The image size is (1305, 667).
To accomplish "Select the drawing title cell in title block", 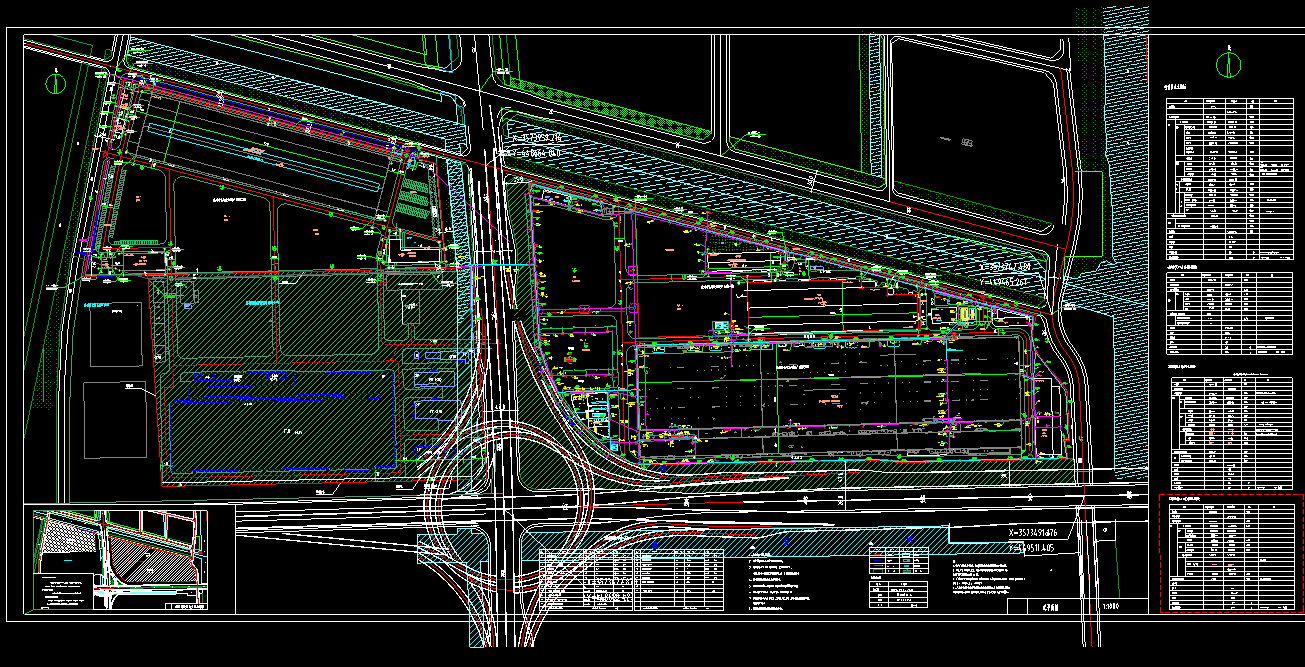I will 1049,606.
